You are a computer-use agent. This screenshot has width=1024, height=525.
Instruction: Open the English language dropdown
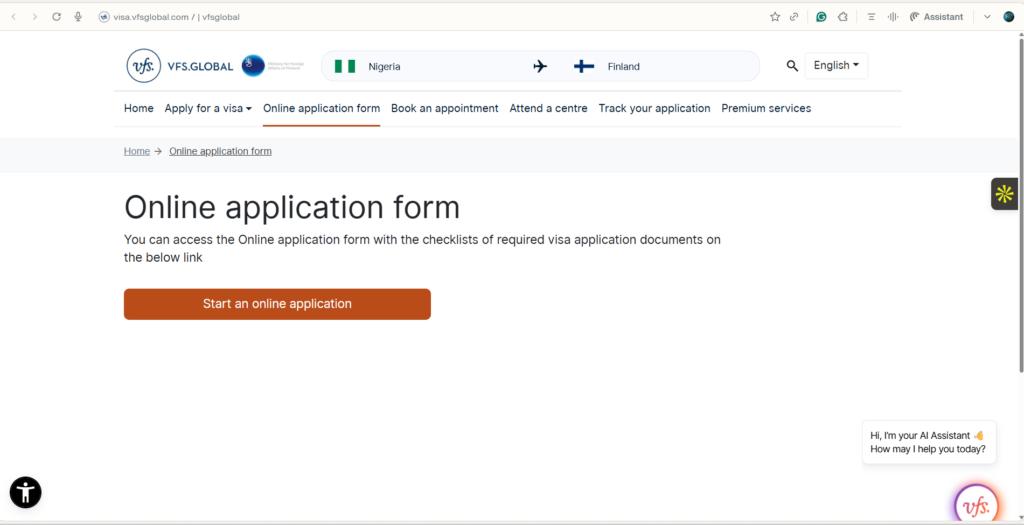coord(837,65)
